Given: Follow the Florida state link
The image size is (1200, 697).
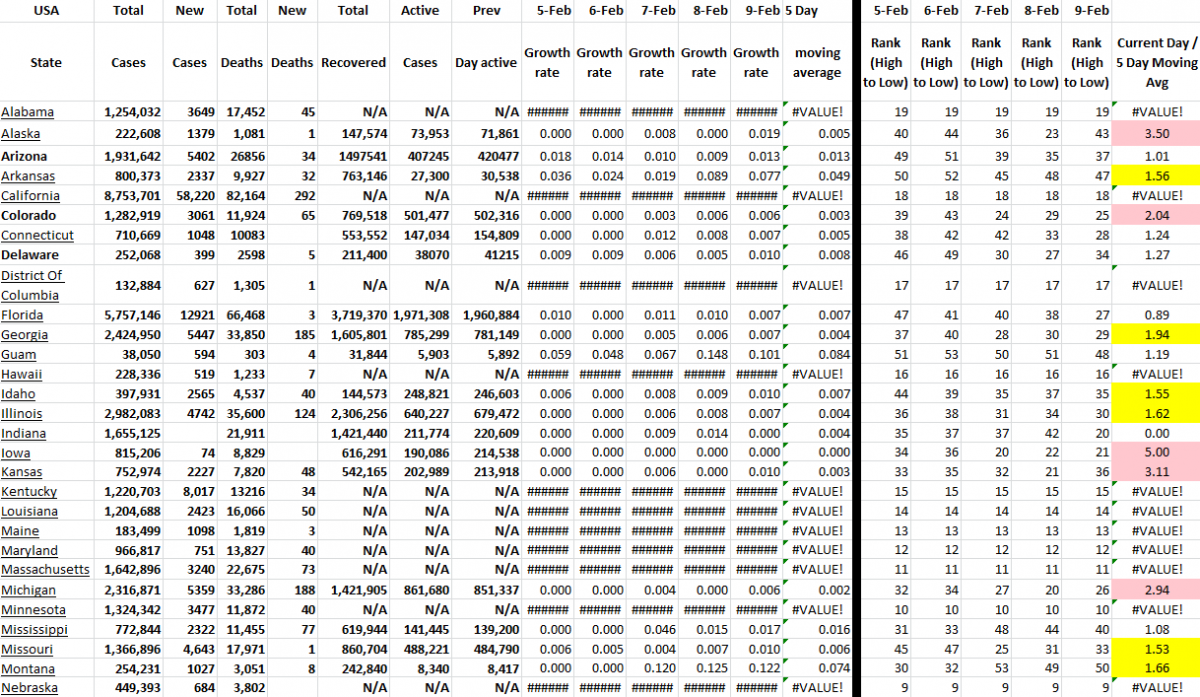Looking at the screenshot, I should coord(23,315).
